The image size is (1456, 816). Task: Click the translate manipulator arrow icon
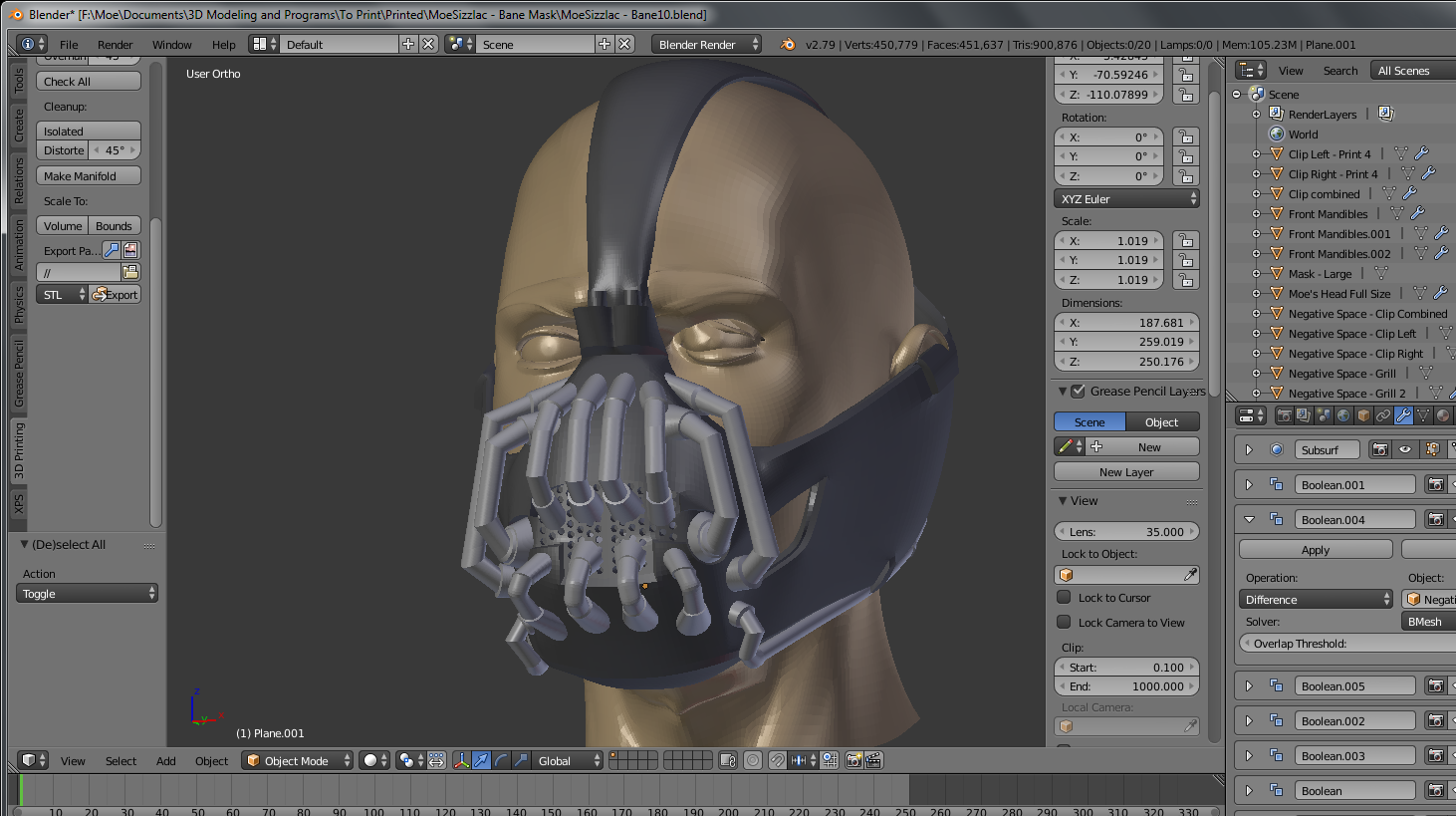pyautogui.click(x=481, y=760)
